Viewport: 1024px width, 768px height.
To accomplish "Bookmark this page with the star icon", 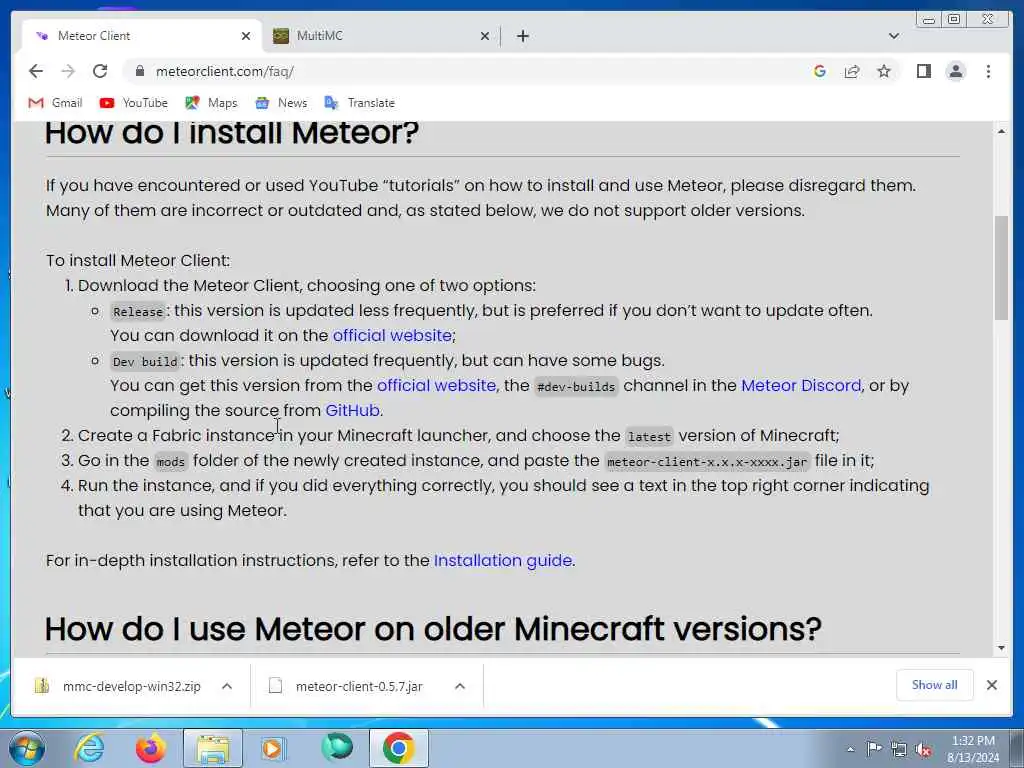I will click(x=884, y=71).
